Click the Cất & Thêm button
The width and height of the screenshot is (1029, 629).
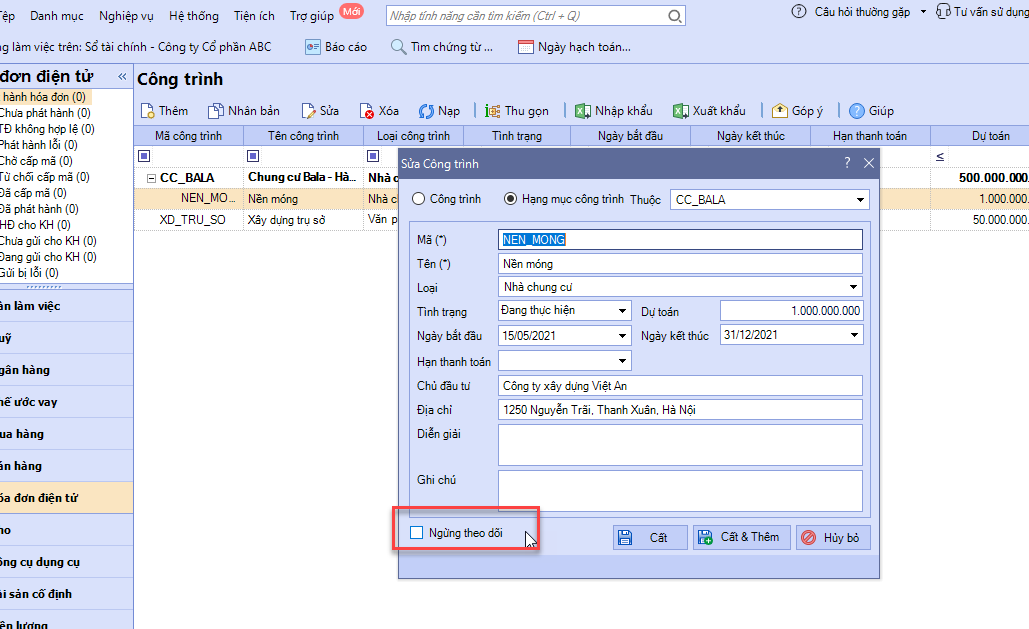click(x=742, y=537)
